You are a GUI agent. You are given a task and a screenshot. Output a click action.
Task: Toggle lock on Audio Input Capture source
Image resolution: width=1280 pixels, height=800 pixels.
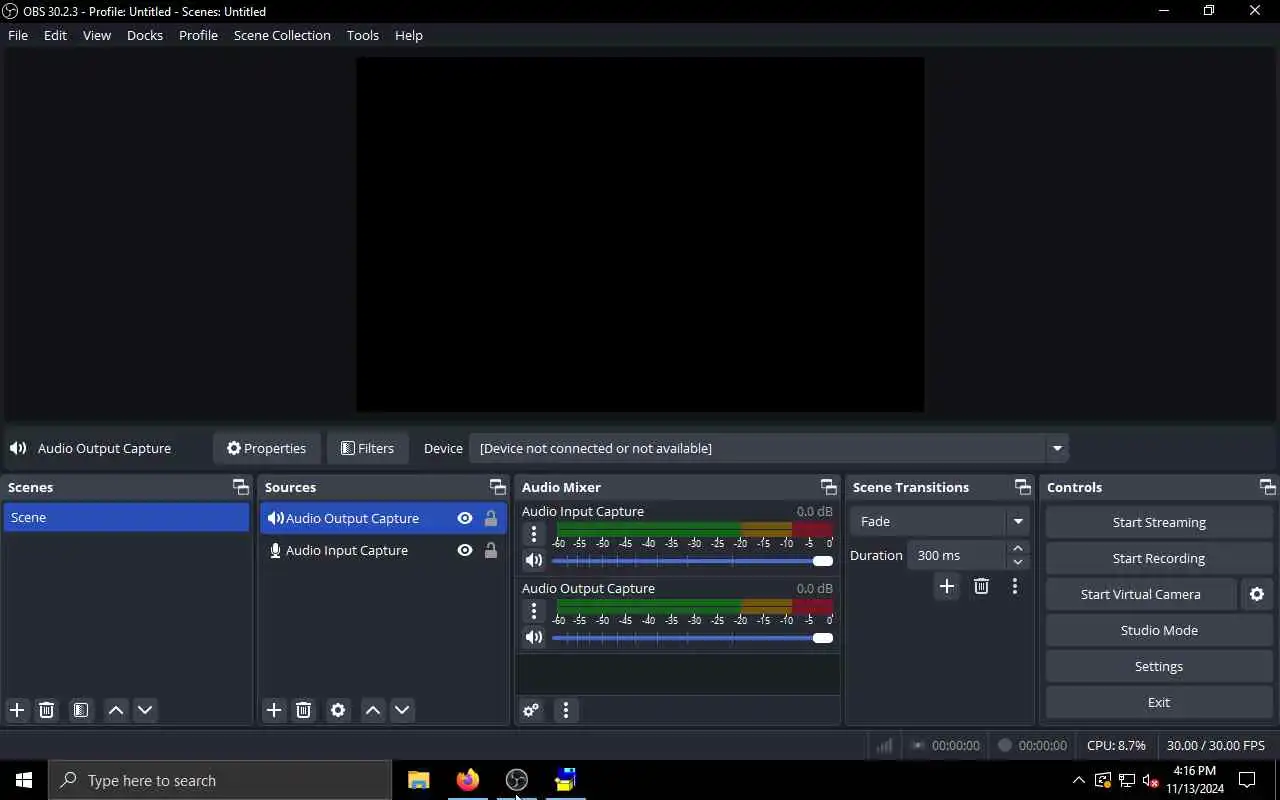pyautogui.click(x=491, y=550)
